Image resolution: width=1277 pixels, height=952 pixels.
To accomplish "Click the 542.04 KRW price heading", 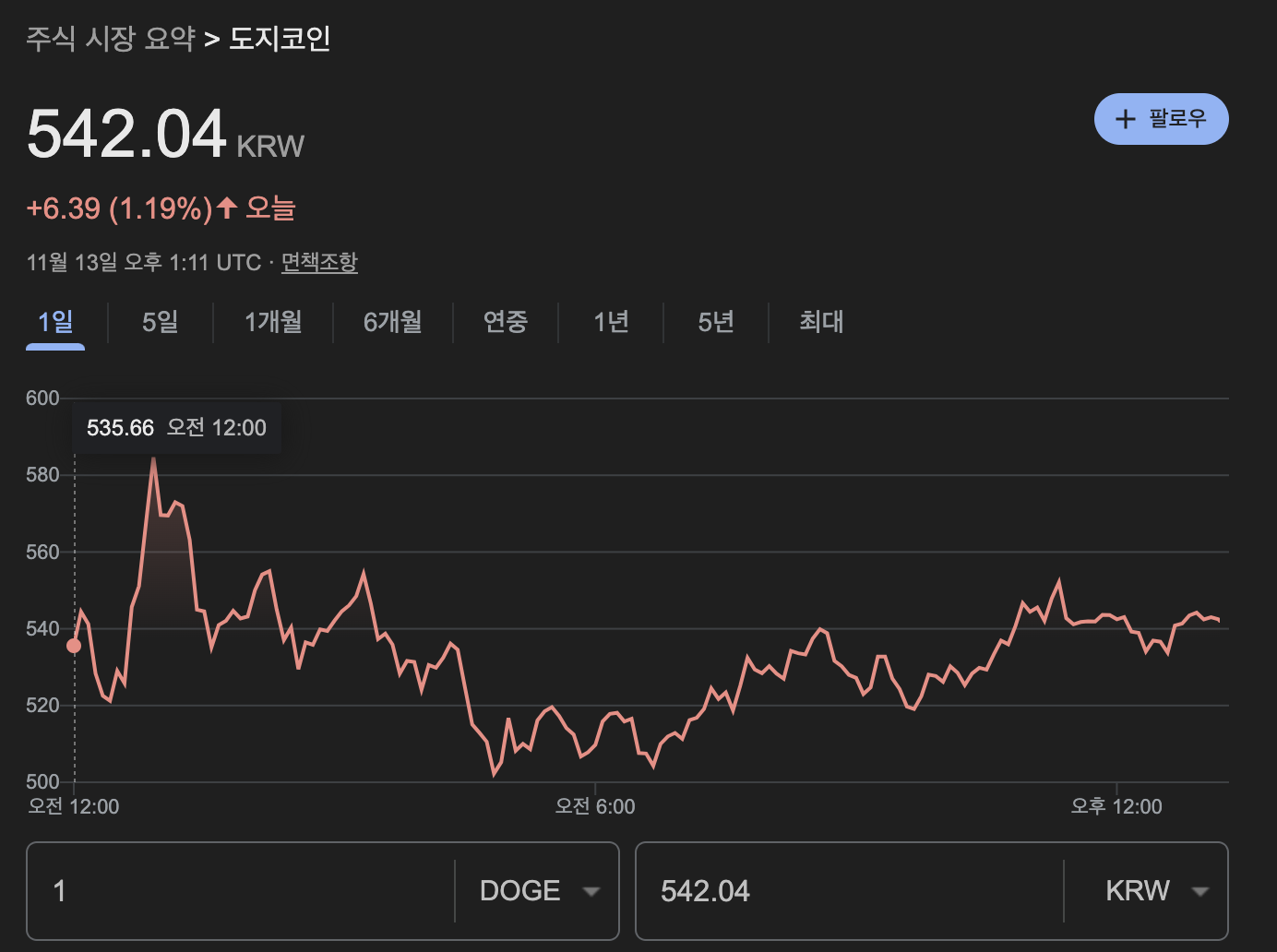I will (165, 135).
